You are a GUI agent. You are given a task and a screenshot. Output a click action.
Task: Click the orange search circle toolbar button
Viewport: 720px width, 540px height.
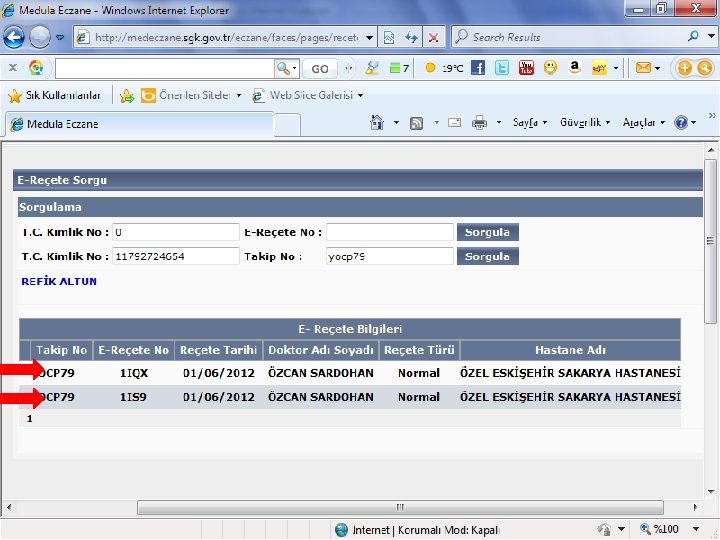pos(704,68)
